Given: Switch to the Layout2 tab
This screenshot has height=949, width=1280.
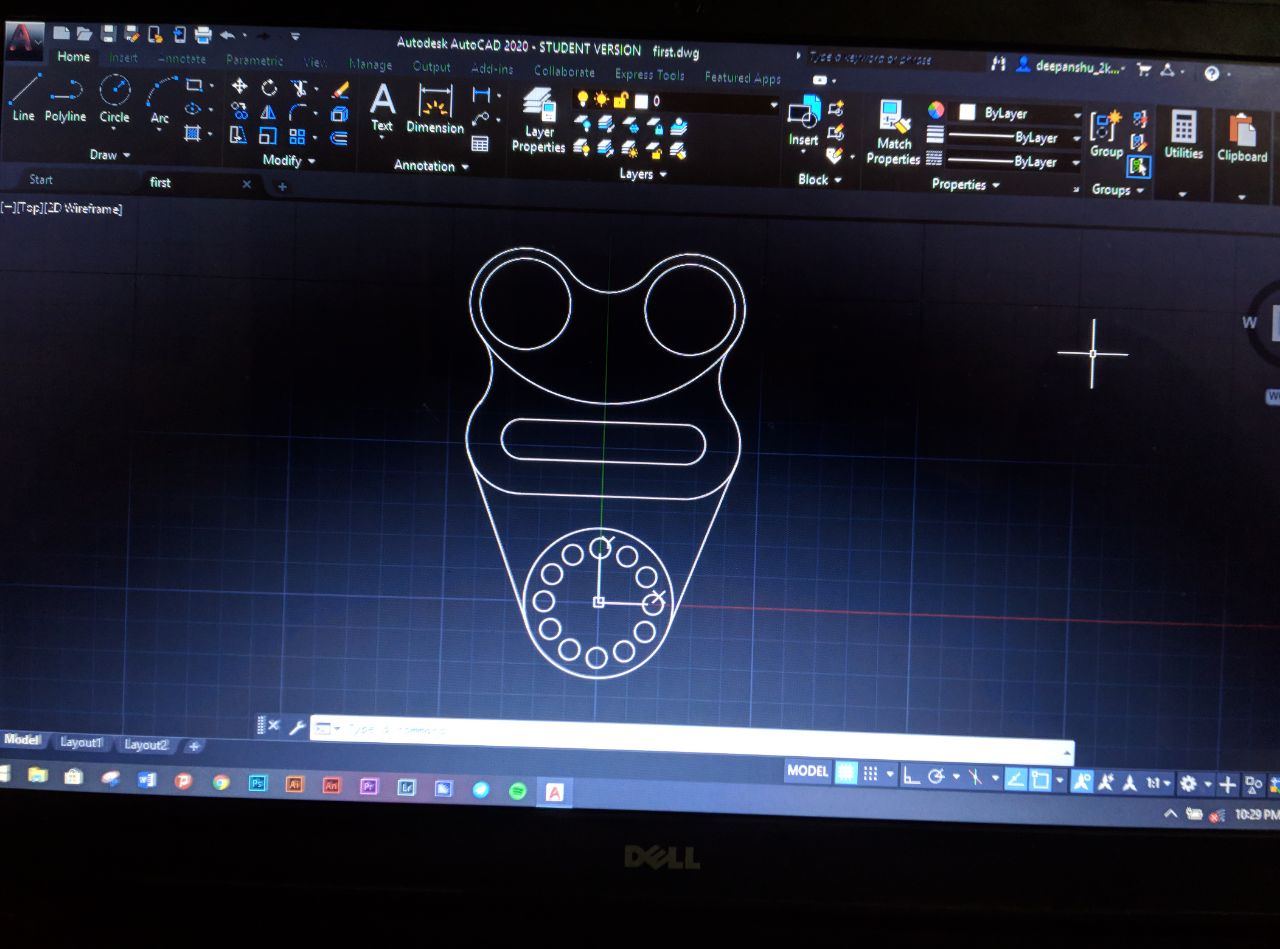Looking at the screenshot, I should [146, 745].
